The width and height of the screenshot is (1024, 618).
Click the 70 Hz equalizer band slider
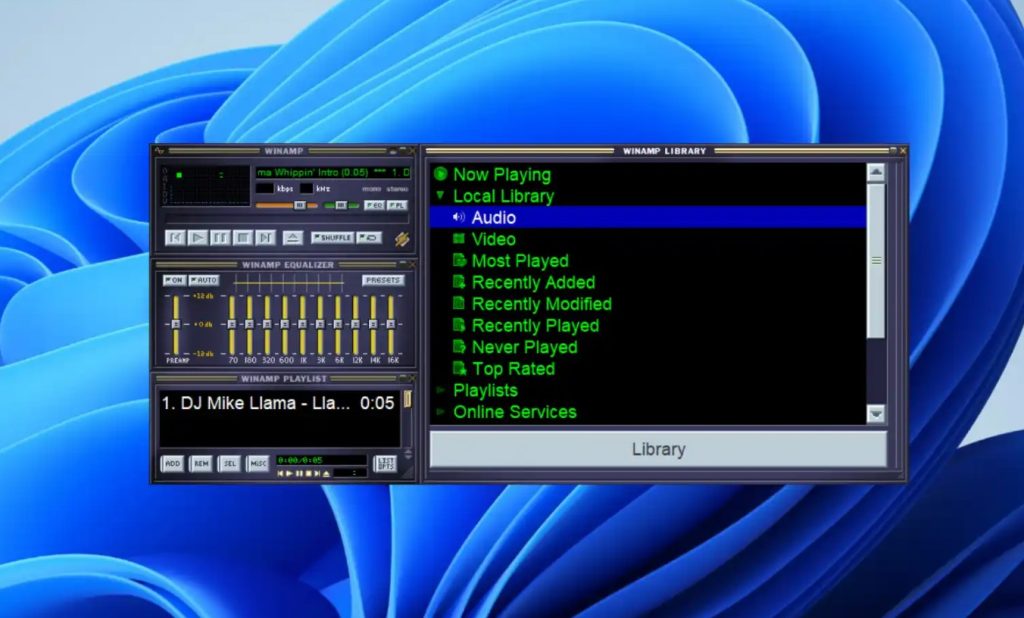(232, 325)
